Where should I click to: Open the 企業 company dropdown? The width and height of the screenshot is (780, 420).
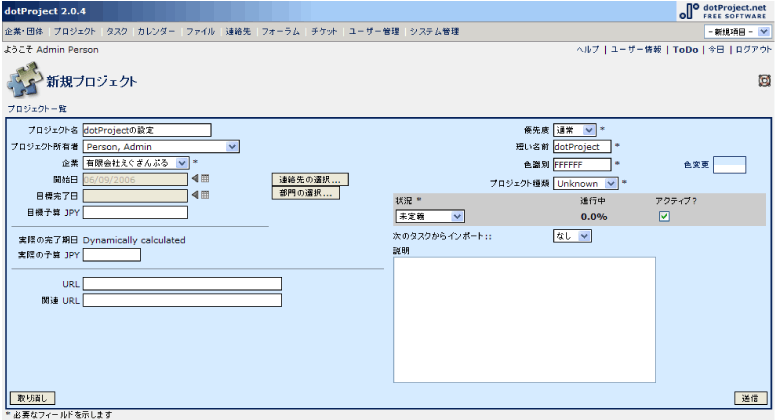(x=136, y=163)
